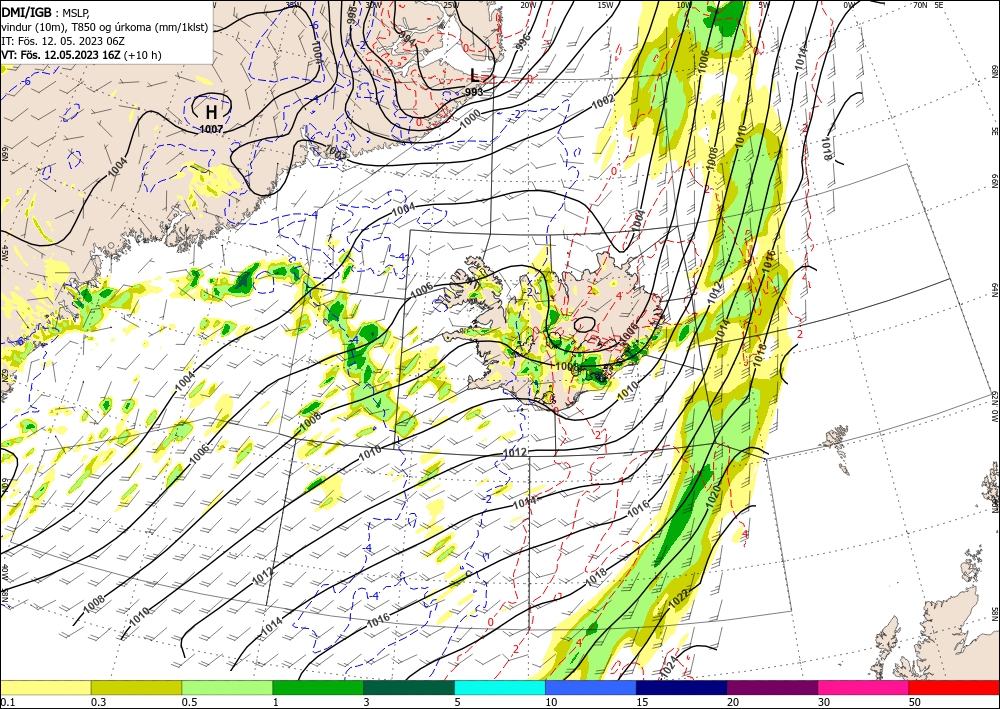
Task: Click the legend value '0.5'
Action: (x=189, y=702)
